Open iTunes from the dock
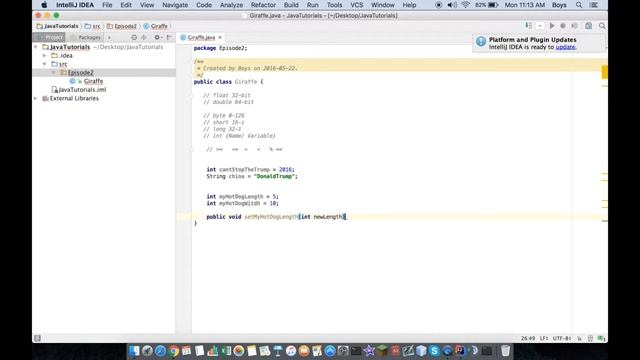Screen dimensions: 640x360 click(x=291, y=351)
